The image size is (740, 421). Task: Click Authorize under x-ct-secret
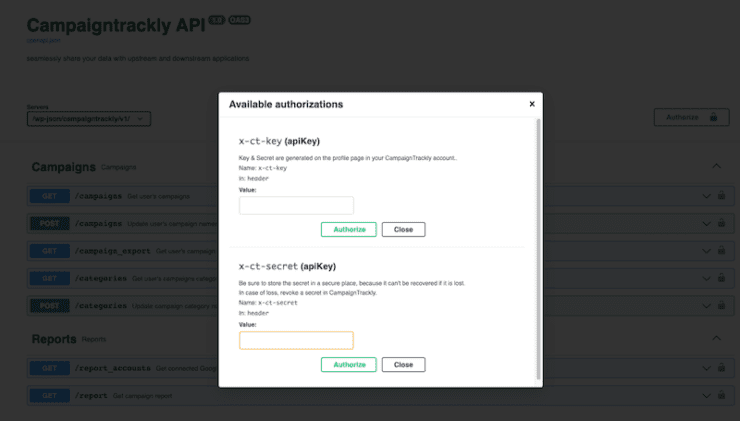[349, 365]
